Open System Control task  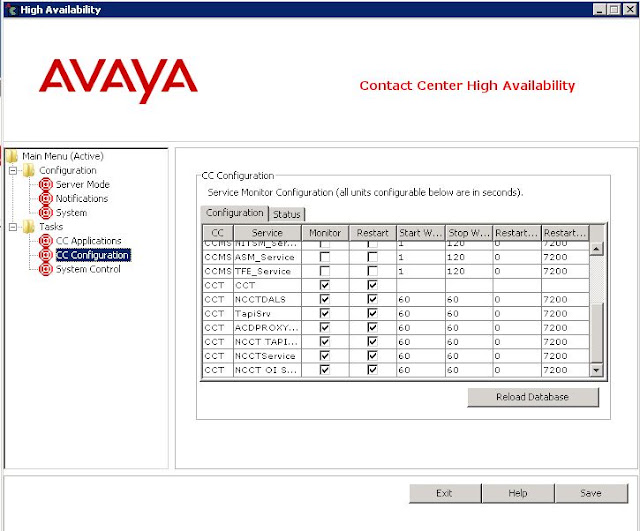click(88, 269)
